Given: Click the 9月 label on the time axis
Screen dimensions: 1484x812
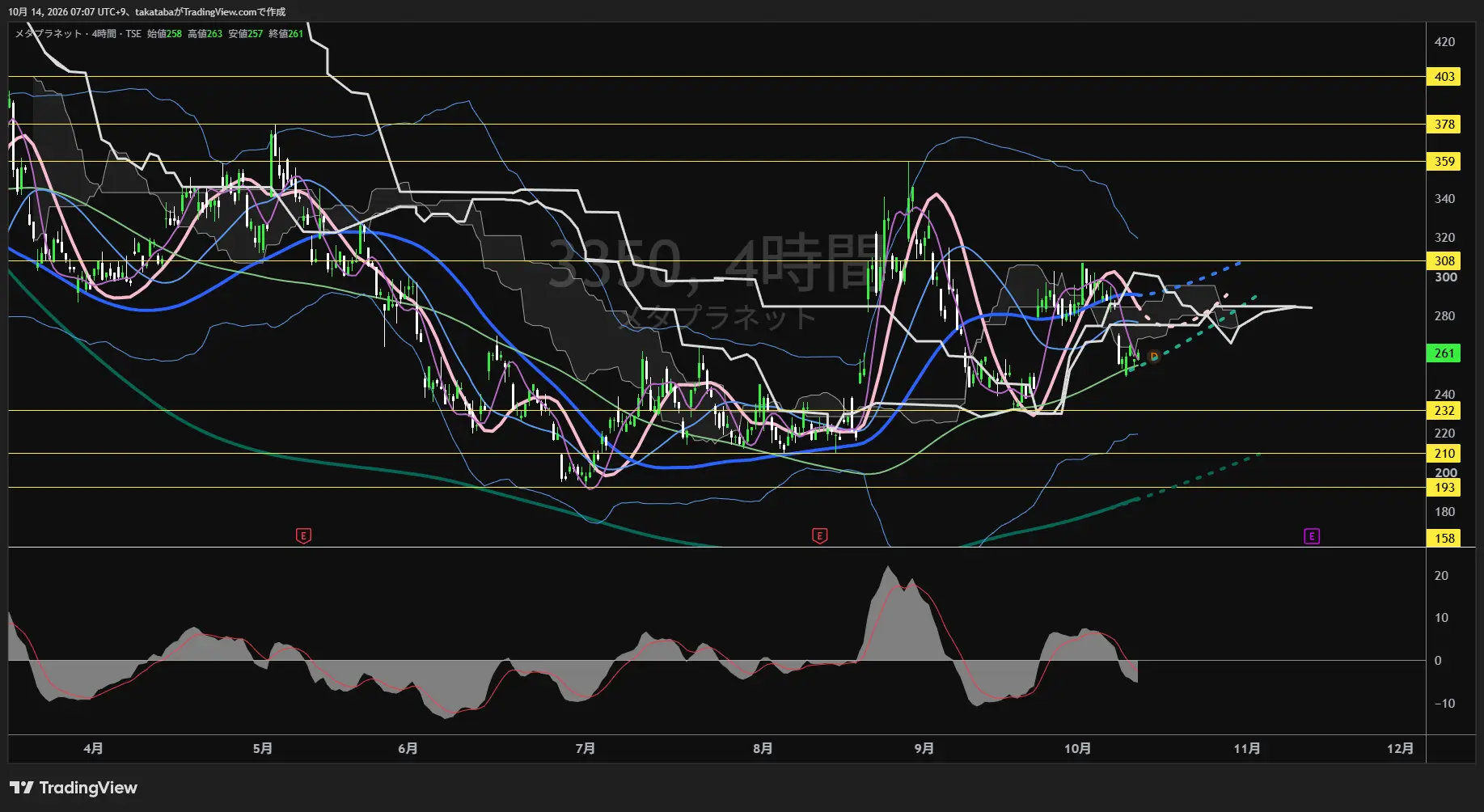Looking at the screenshot, I should [924, 749].
